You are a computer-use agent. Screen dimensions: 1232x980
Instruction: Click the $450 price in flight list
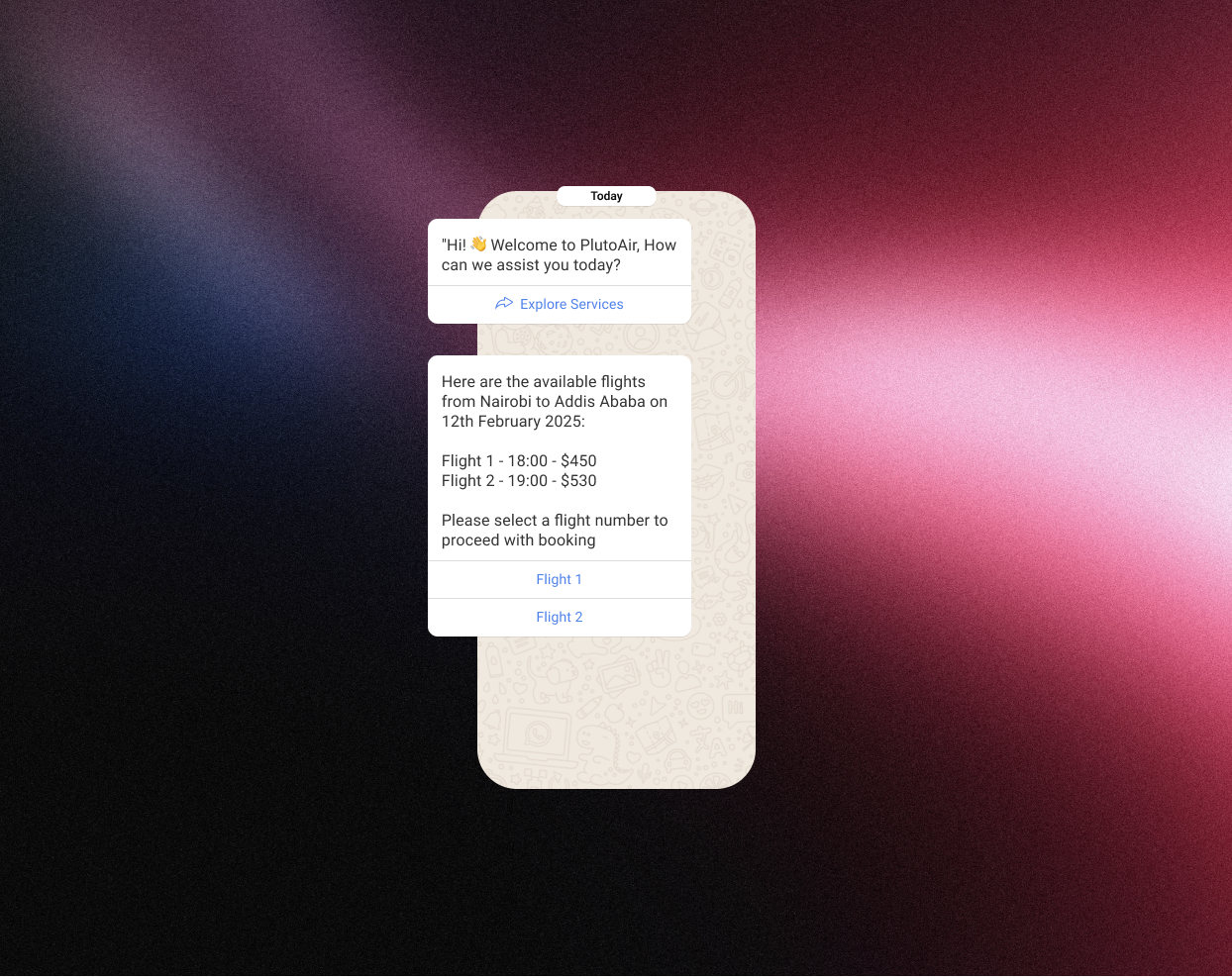pos(578,461)
